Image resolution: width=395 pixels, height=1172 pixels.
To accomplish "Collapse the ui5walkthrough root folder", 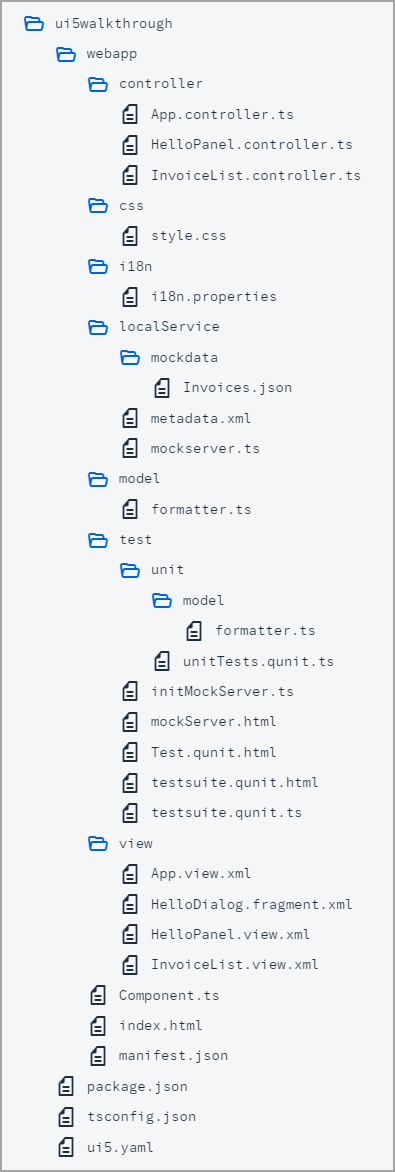I will click(34, 23).
